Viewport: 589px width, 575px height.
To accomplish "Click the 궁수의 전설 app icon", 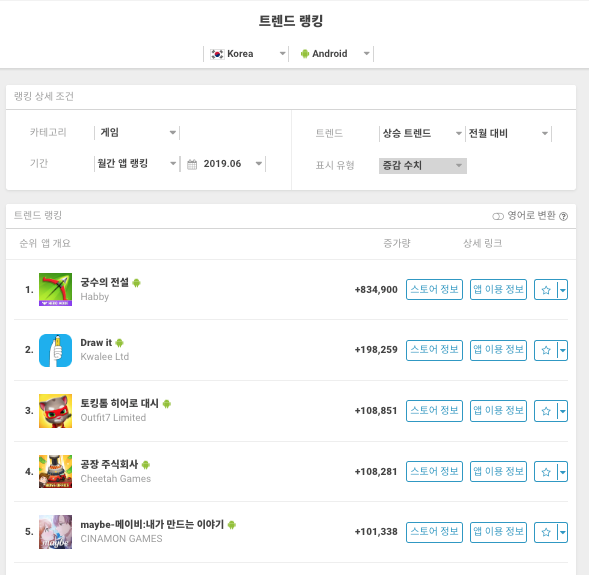I will [x=55, y=289].
